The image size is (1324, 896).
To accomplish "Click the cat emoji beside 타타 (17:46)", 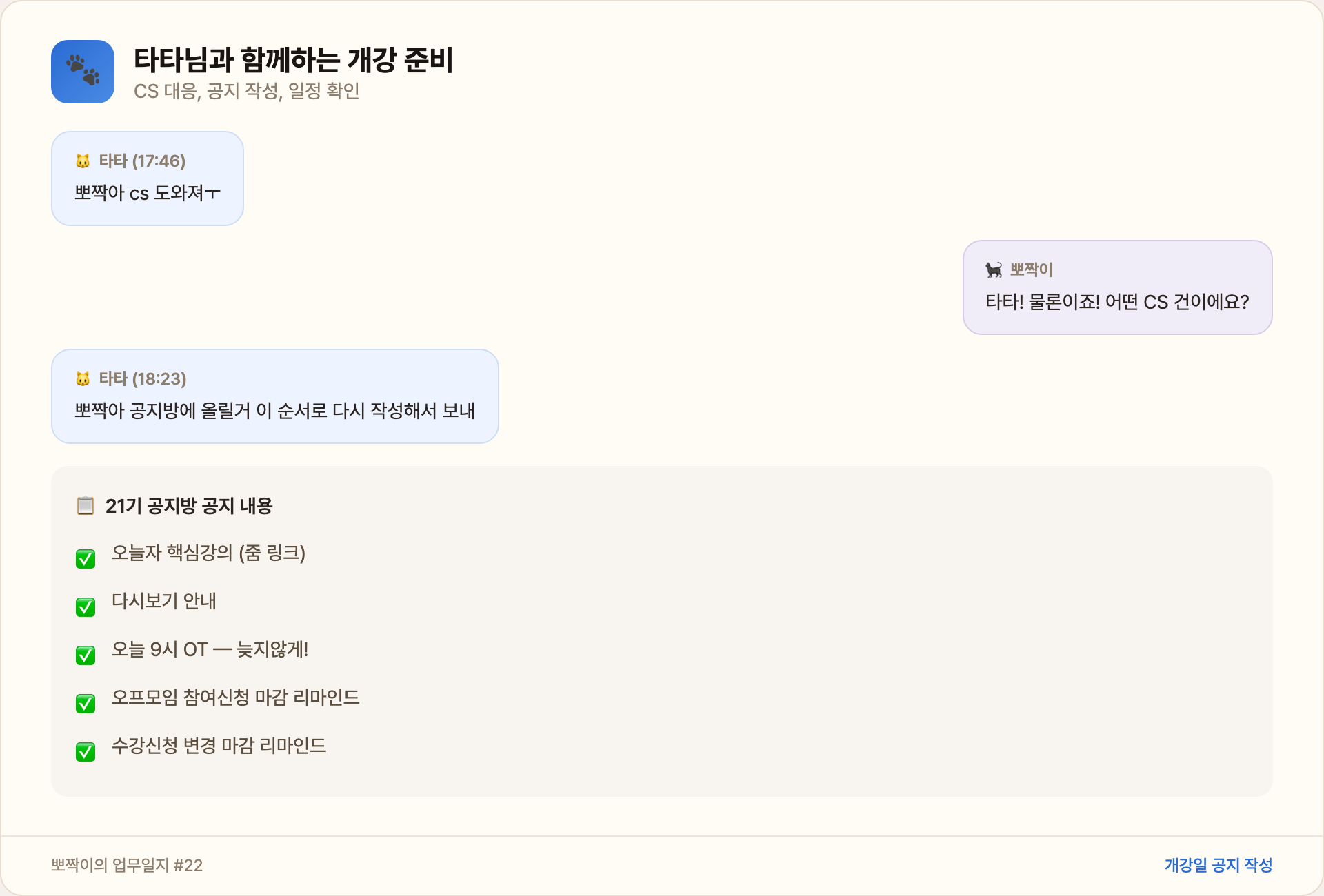I will point(84,161).
